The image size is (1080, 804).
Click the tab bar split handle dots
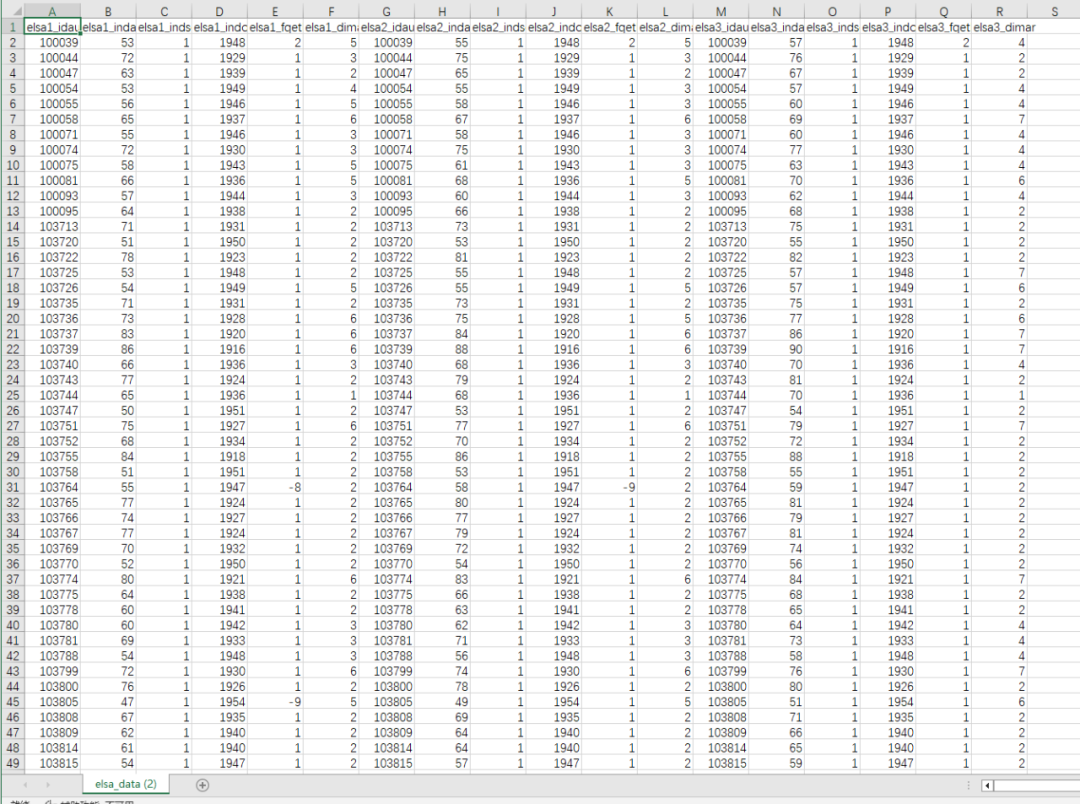pos(968,785)
